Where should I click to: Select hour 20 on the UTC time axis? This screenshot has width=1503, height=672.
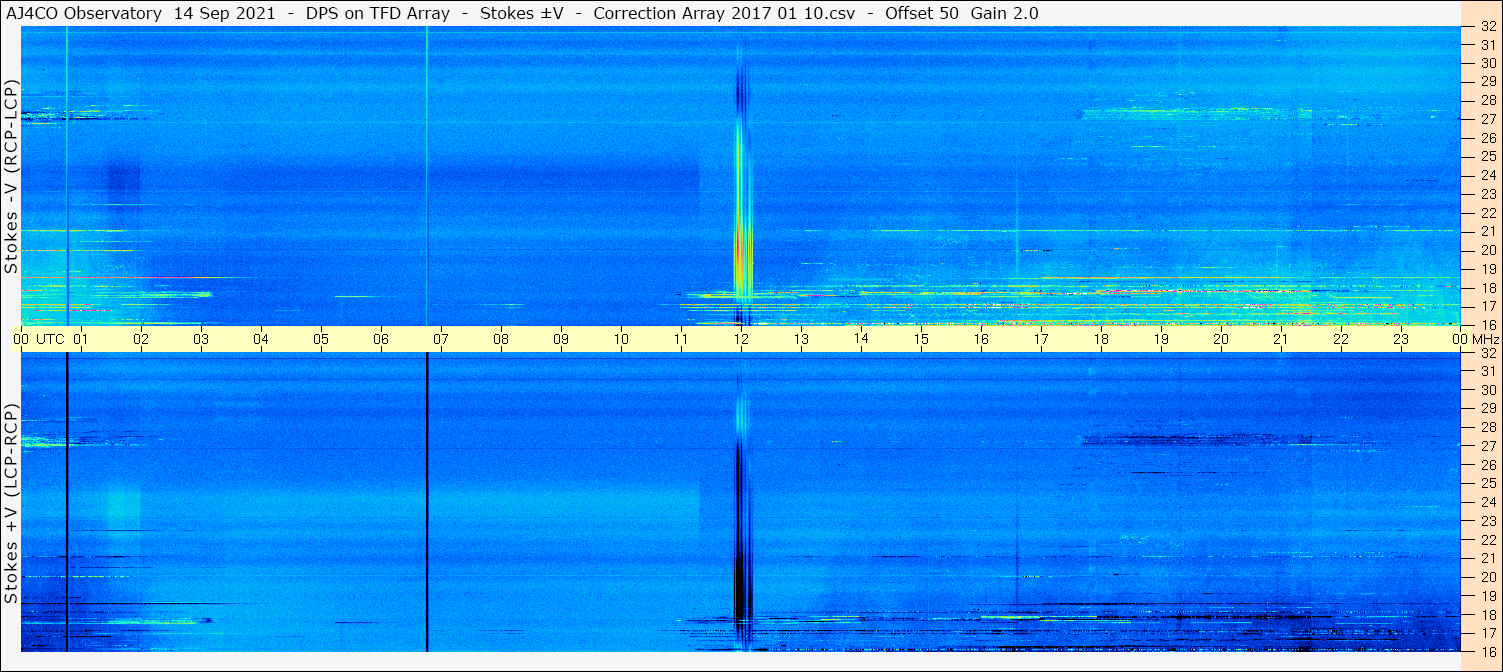coord(1221,339)
